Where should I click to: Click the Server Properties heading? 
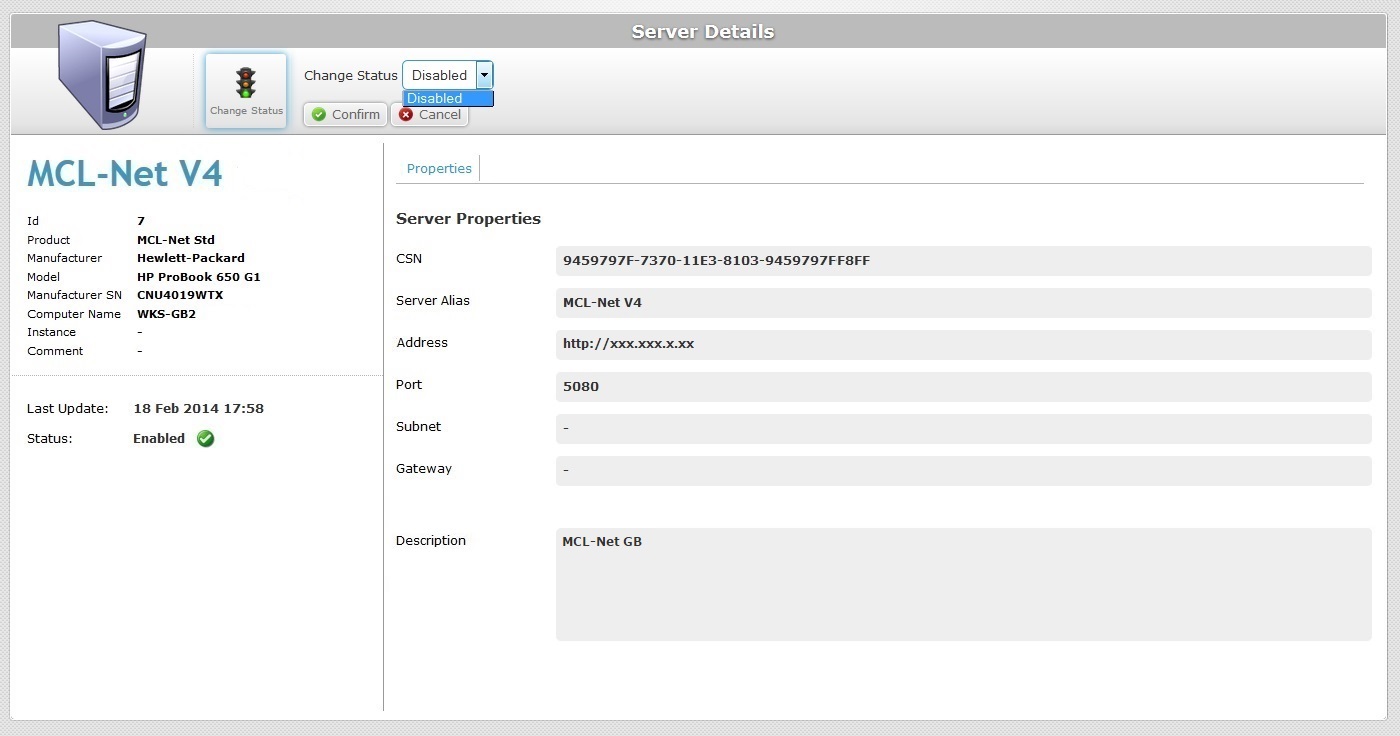pyautogui.click(x=468, y=219)
